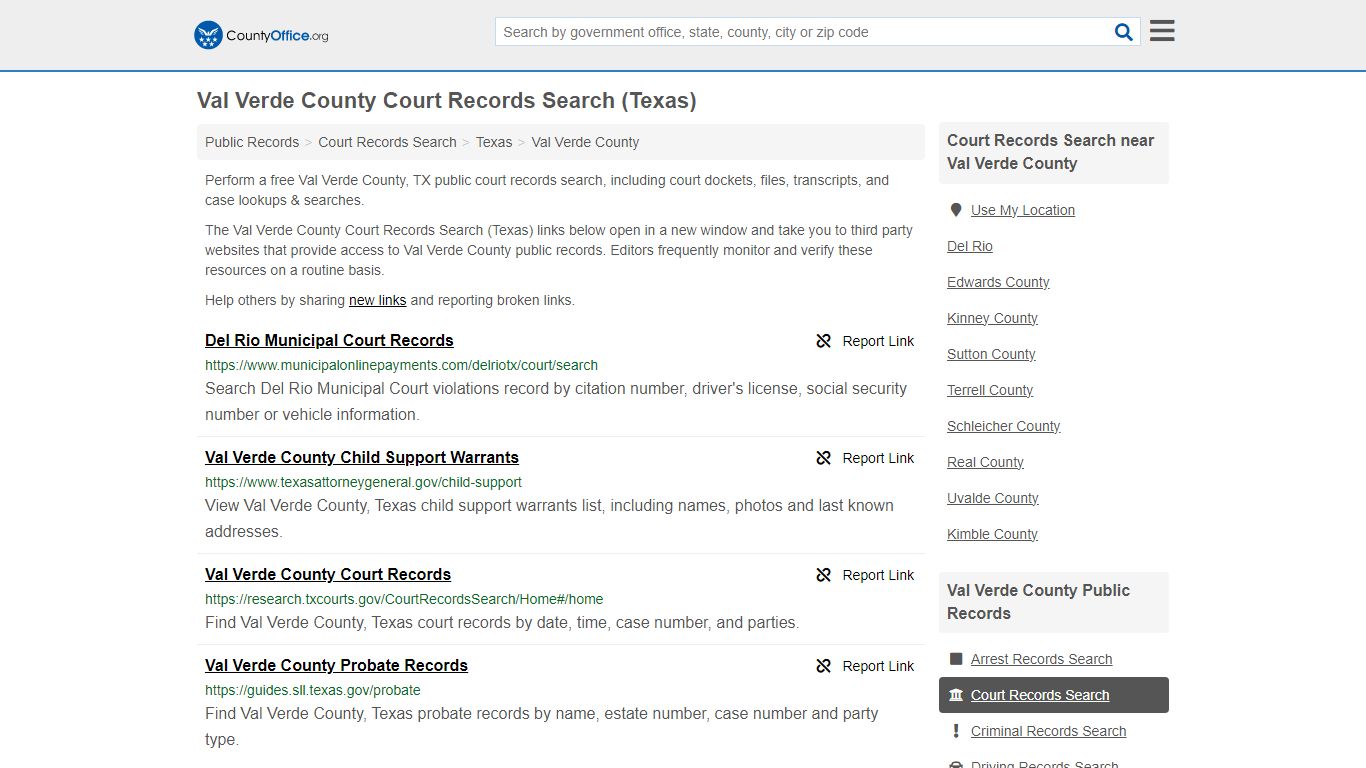Report Link for Probate Records
Screen dimensions: 1366x768
878,666
